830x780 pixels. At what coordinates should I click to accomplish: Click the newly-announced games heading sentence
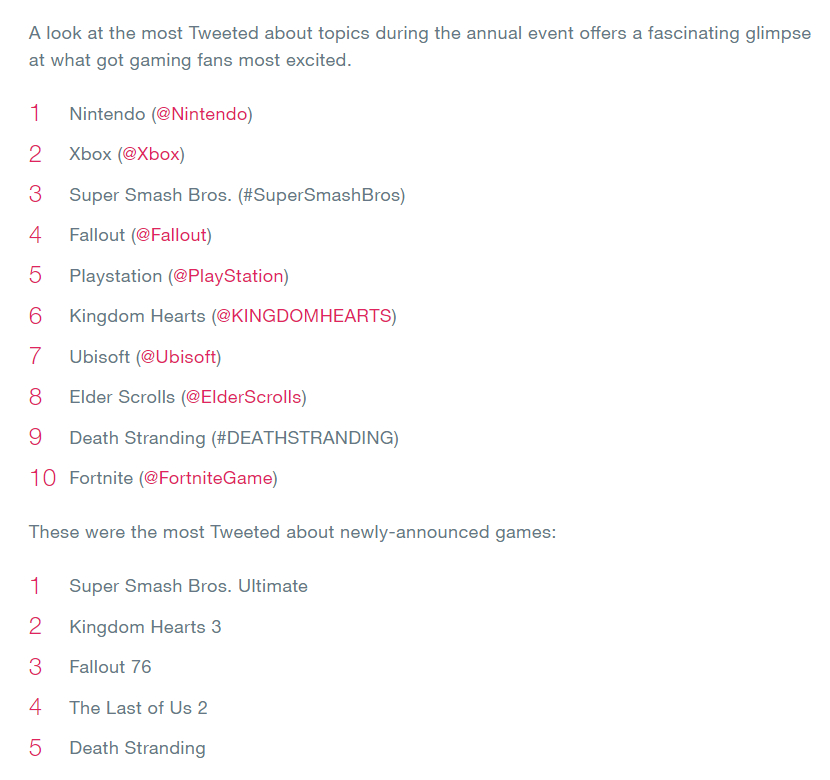pyautogui.click(x=292, y=532)
